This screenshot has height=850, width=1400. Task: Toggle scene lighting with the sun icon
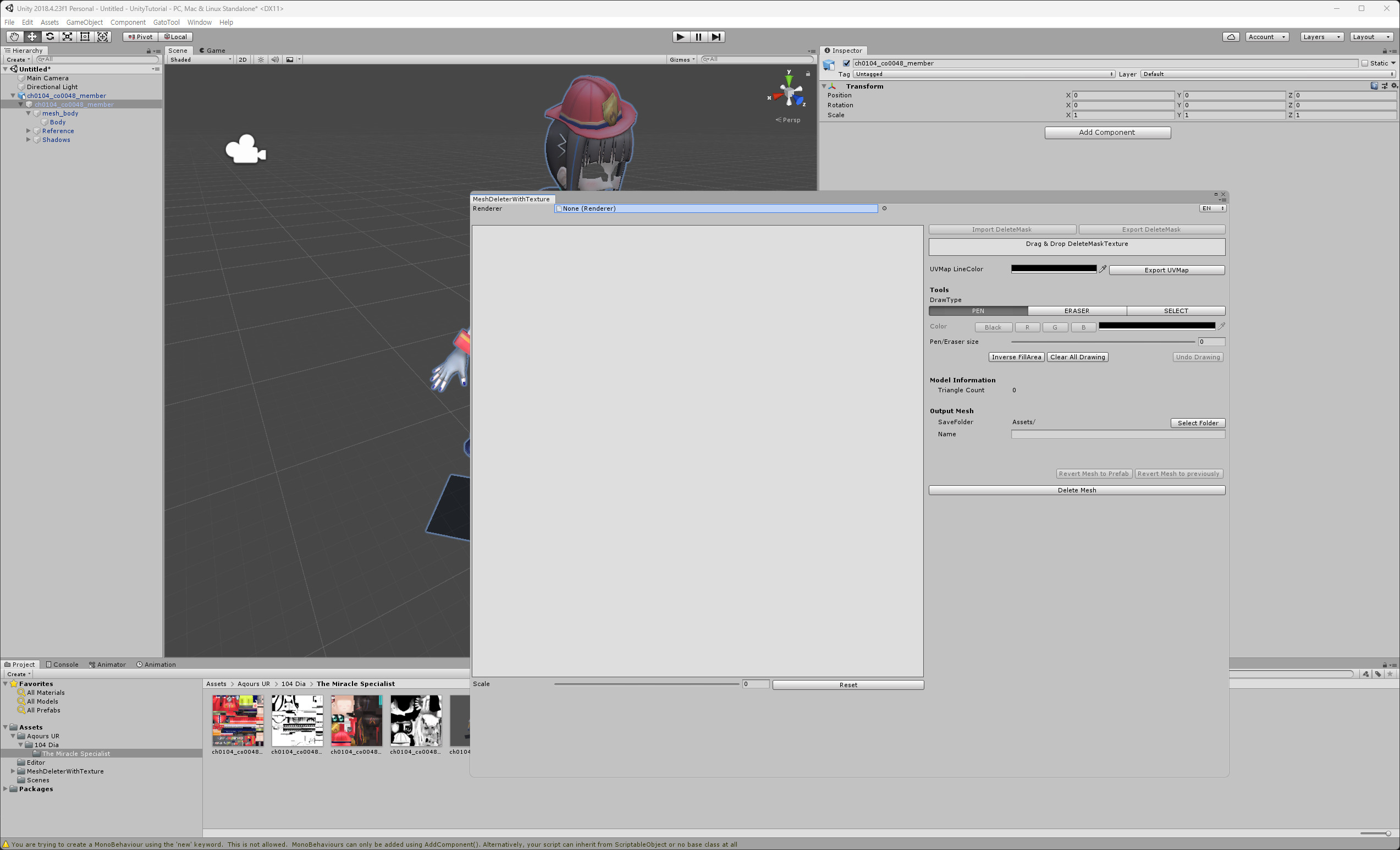point(260,59)
